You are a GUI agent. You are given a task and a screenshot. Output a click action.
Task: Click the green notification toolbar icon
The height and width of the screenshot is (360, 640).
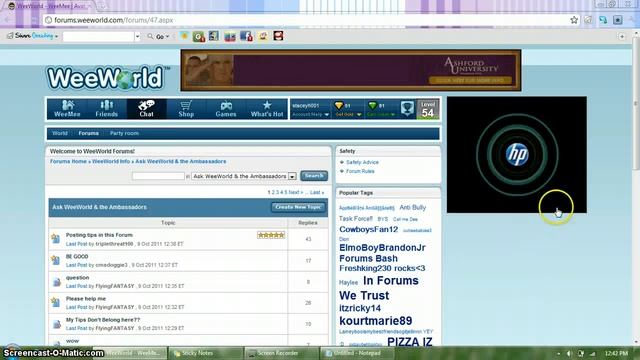point(199,36)
